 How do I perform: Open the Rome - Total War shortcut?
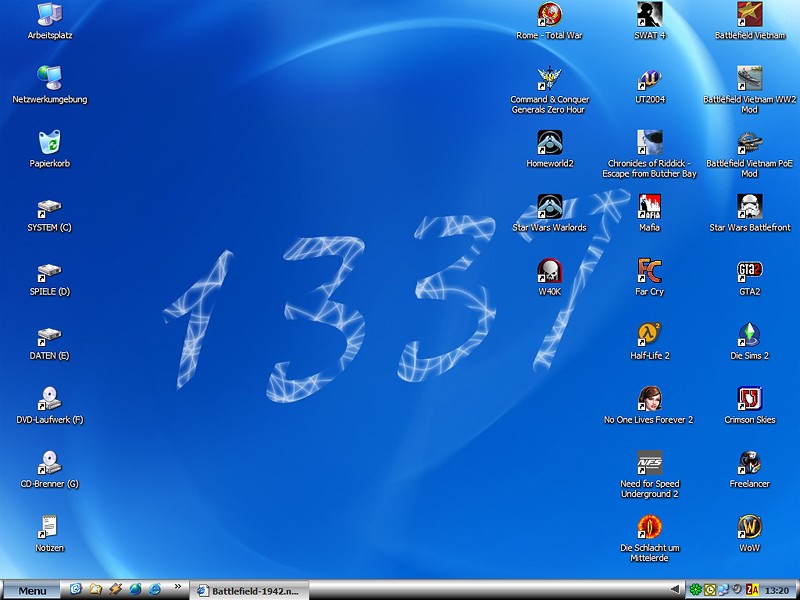coord(549,15)
